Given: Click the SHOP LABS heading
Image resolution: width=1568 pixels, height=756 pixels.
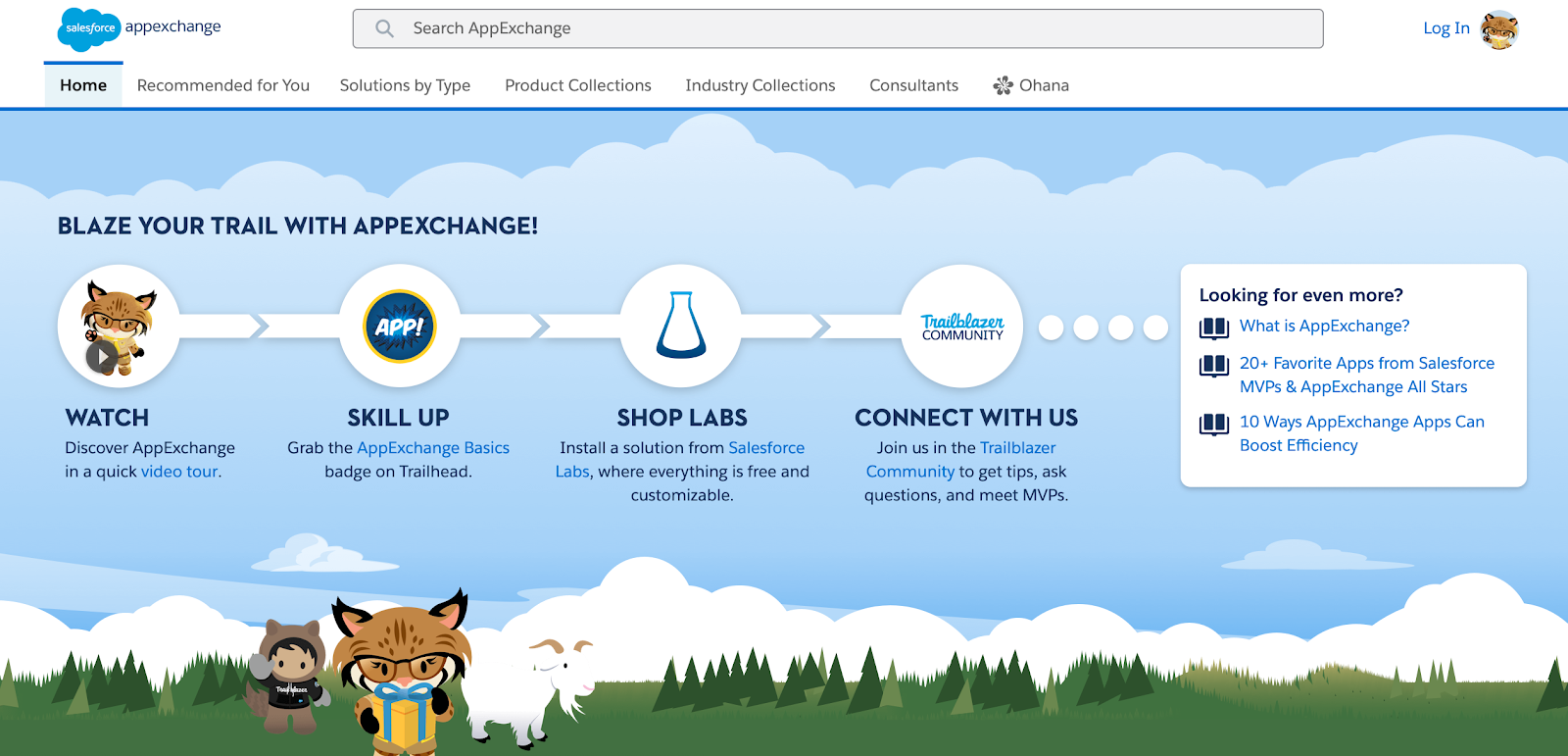Looking at the screenshot, I should click(x=682, y=418).
